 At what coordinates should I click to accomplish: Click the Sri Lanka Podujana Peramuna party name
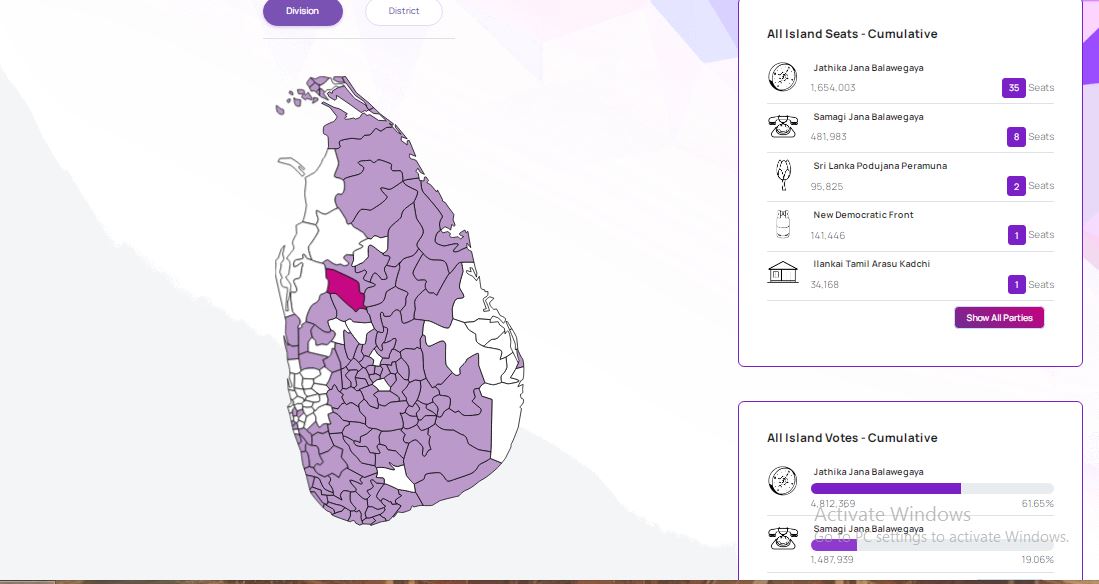(879, 166)
